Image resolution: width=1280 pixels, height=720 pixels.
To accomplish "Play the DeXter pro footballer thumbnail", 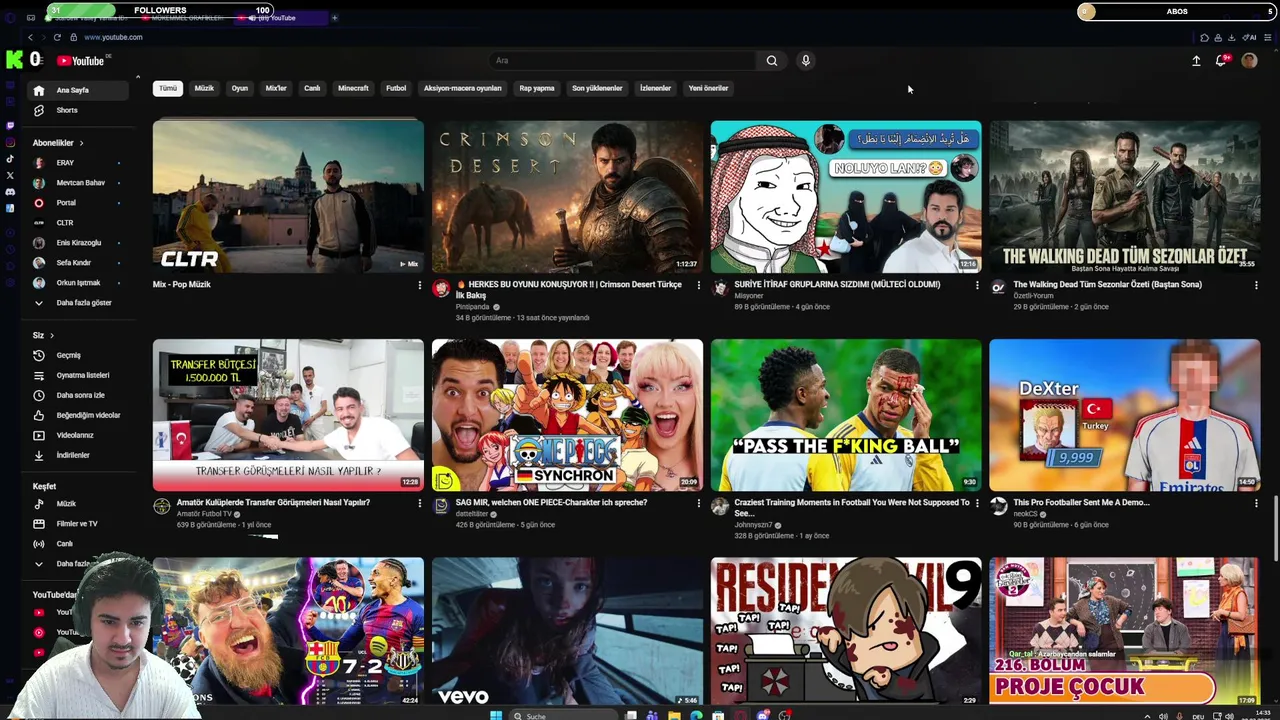I will coord(1125,415).
